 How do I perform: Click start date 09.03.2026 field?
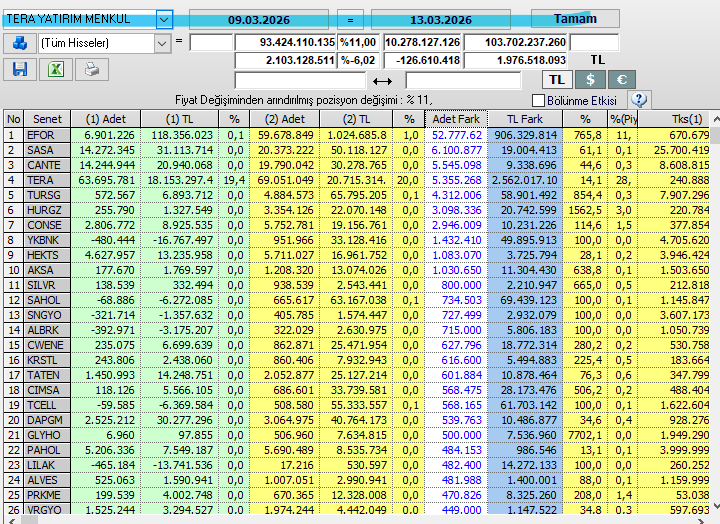coord(259,20)
